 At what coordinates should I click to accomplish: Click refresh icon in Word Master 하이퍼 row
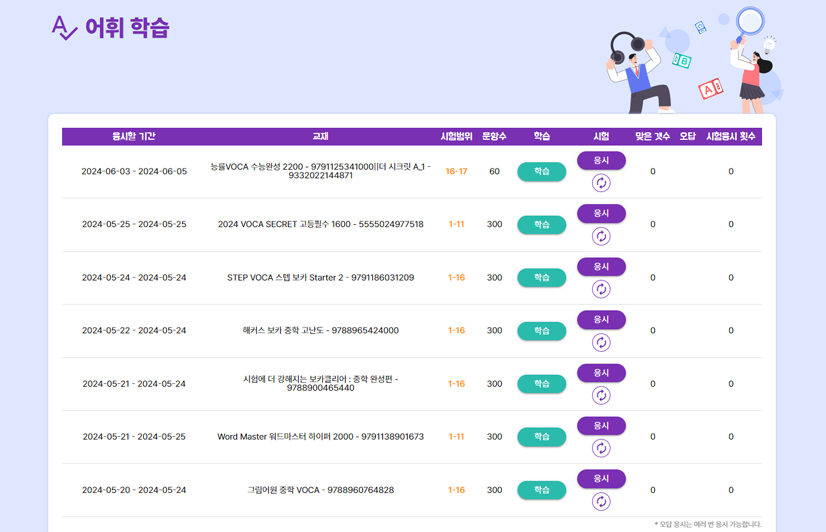[x=601, y=448]
